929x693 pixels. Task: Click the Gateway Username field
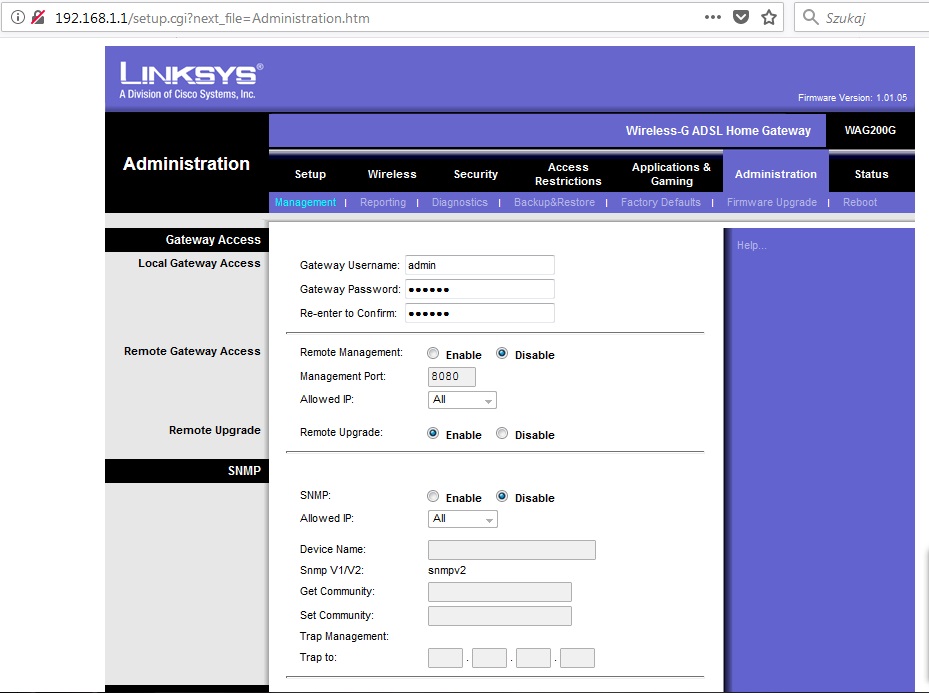pos(480,265)
